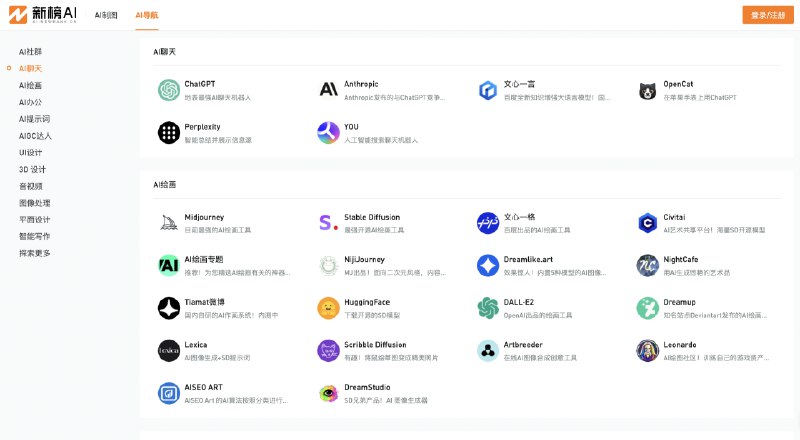Viewport: 800px width, 440px height.
Task: Open the Artbreeder title link
Action: pos(523,345)
